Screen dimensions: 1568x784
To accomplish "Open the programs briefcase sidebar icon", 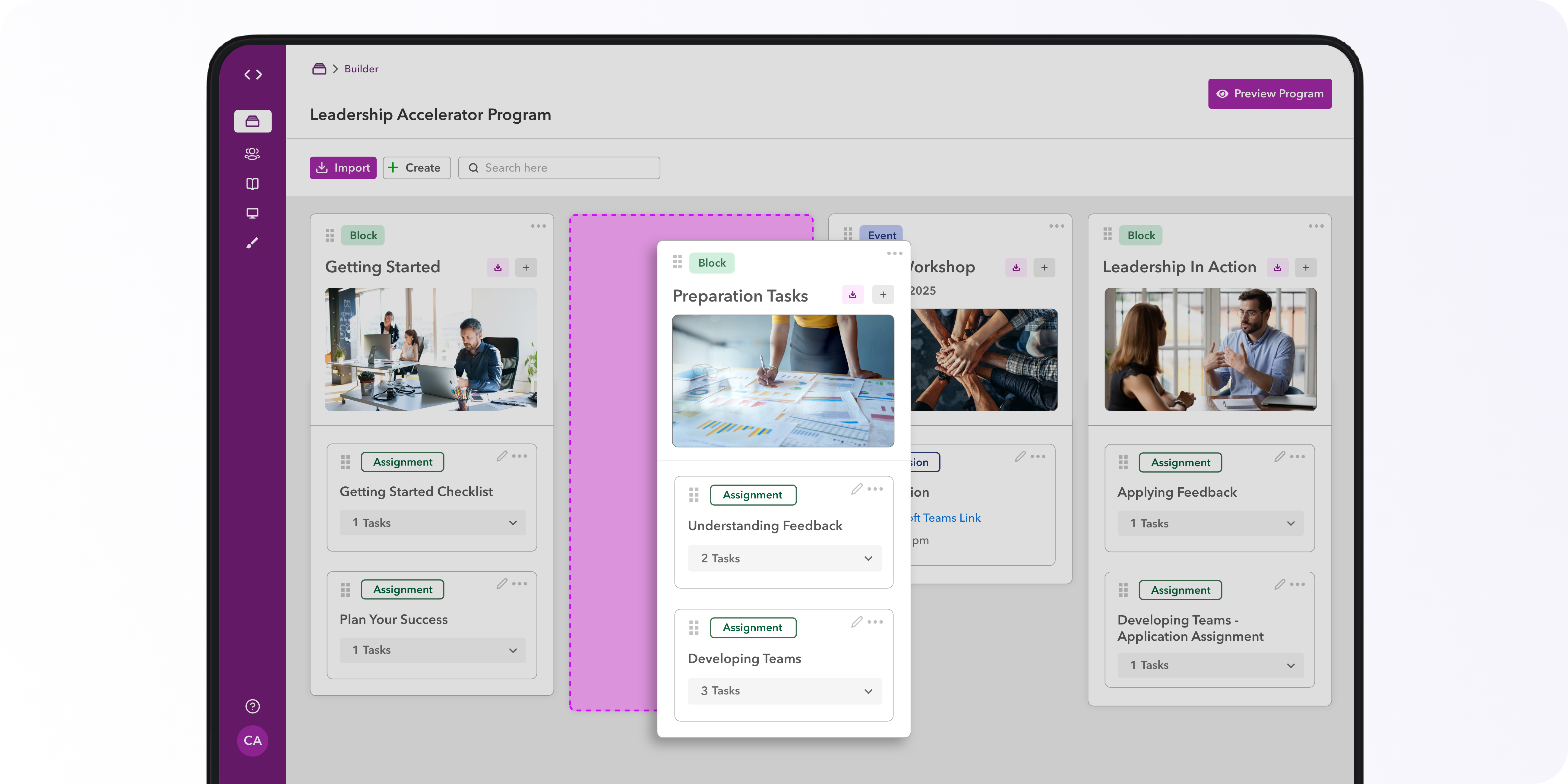I will coord(253,121).
